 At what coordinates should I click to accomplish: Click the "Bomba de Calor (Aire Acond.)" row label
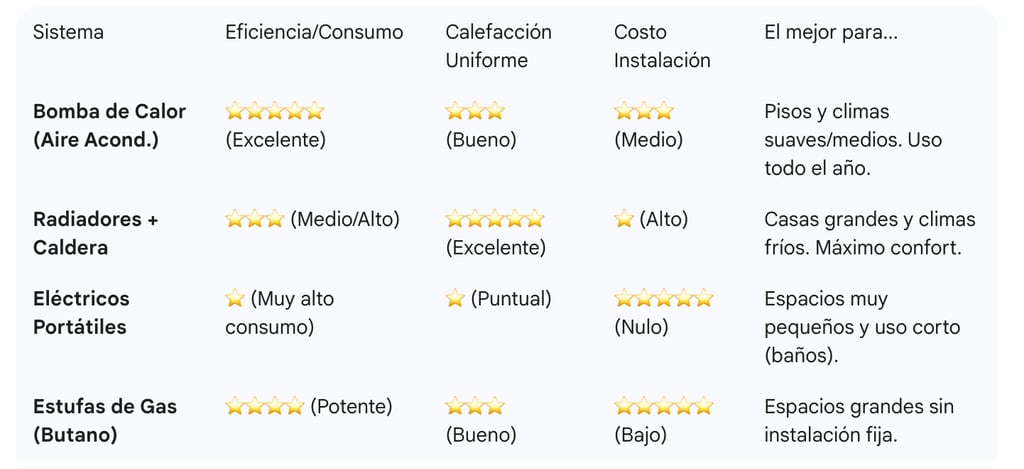(109, 125)
